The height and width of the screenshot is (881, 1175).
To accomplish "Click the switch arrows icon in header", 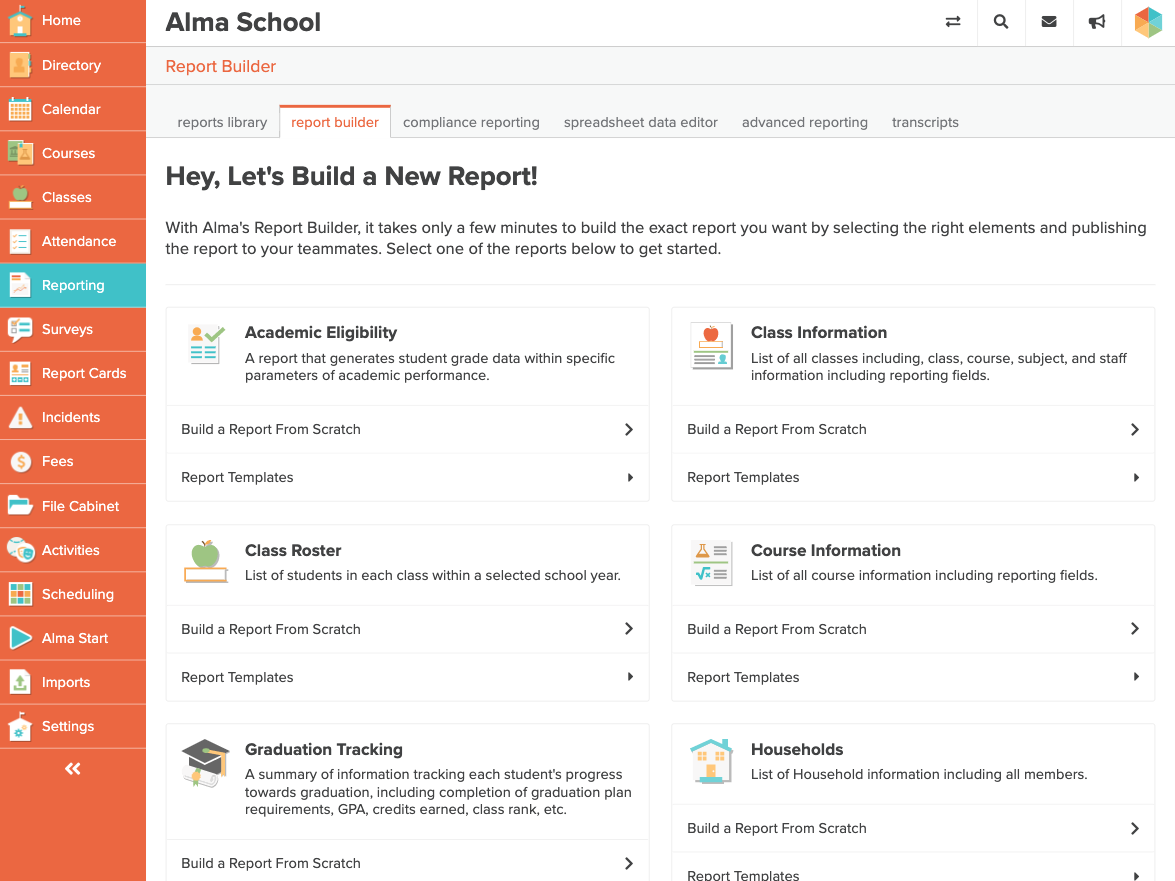I will (x=953, y=22).
